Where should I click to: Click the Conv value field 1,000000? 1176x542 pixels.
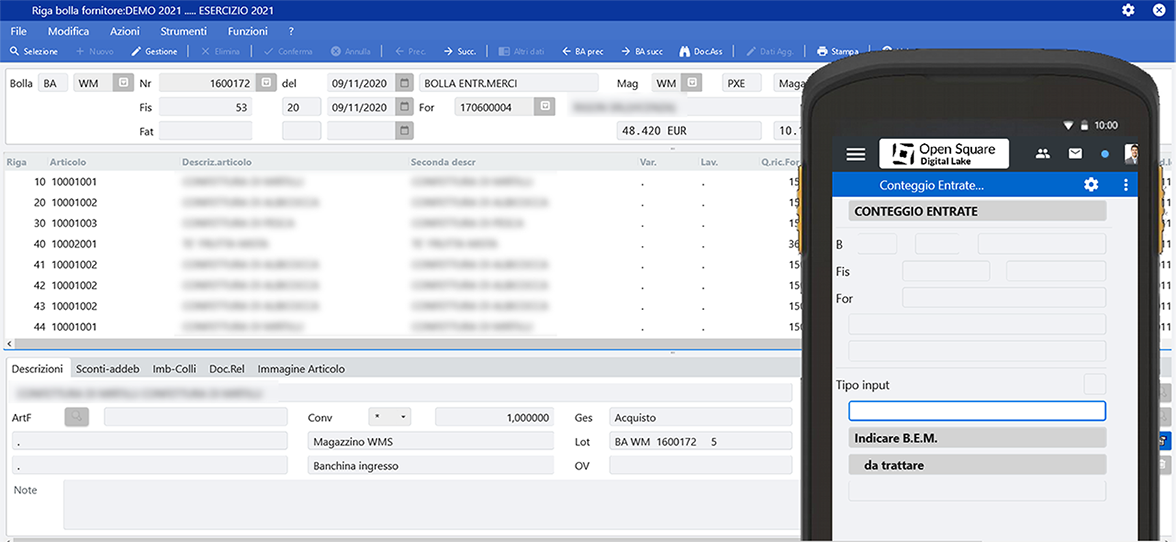494,417
